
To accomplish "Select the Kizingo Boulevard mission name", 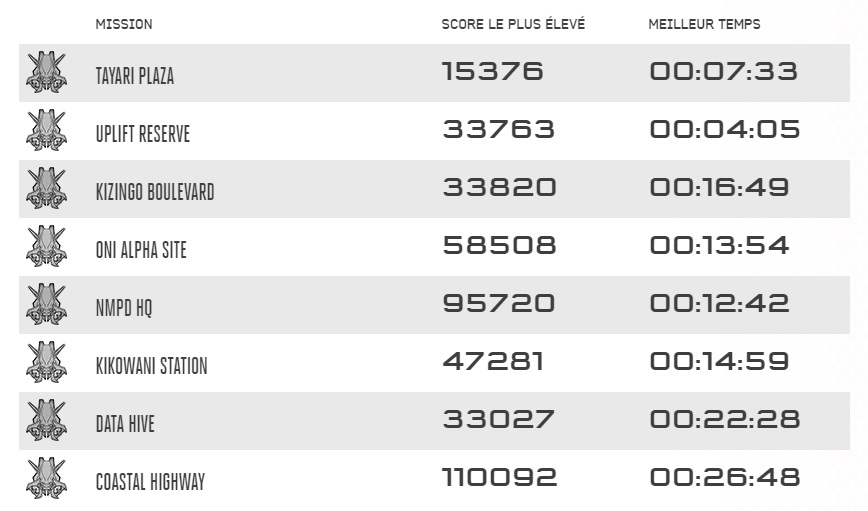I will pos(154,192).
